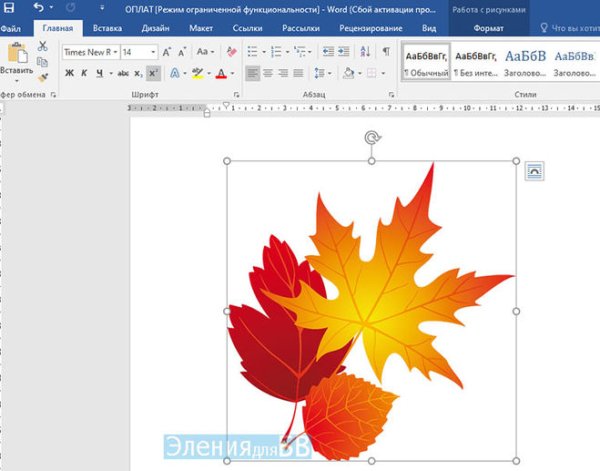Click the show paragraph marks ¶ icon
This screenshot has width=600, height=471.
click(x=386, y=52)
